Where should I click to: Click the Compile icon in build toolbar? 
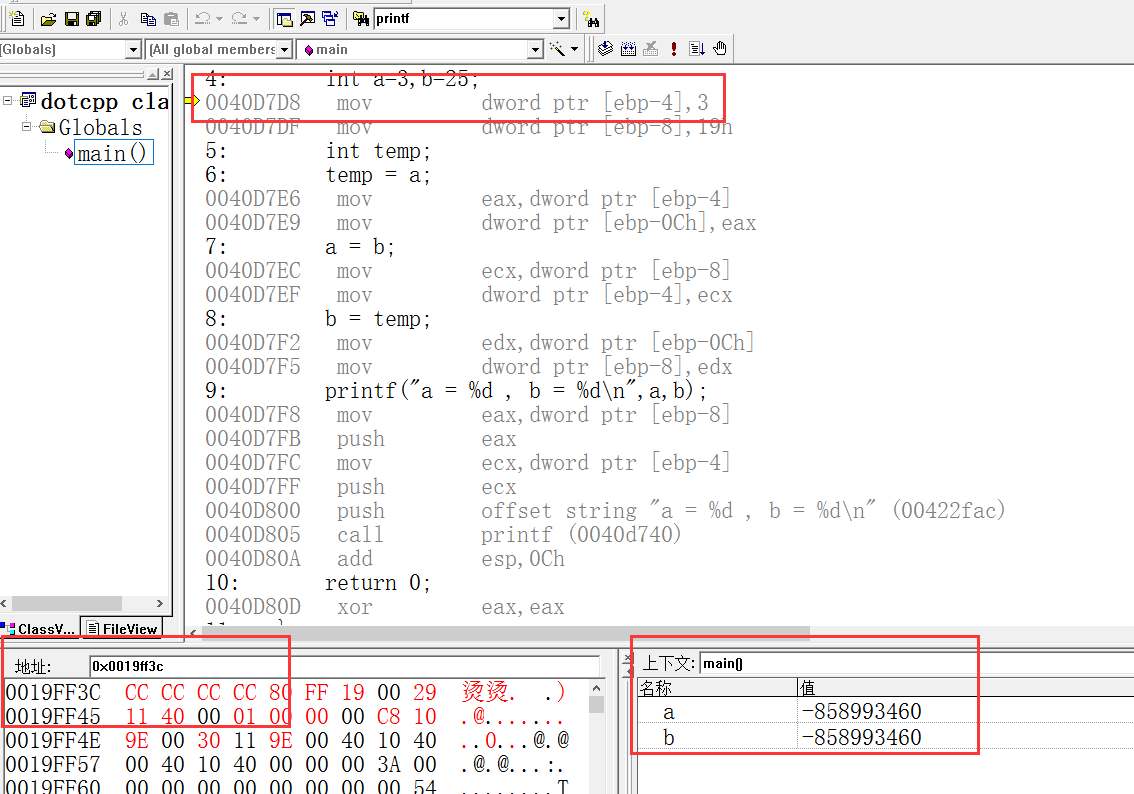(605, 49)
